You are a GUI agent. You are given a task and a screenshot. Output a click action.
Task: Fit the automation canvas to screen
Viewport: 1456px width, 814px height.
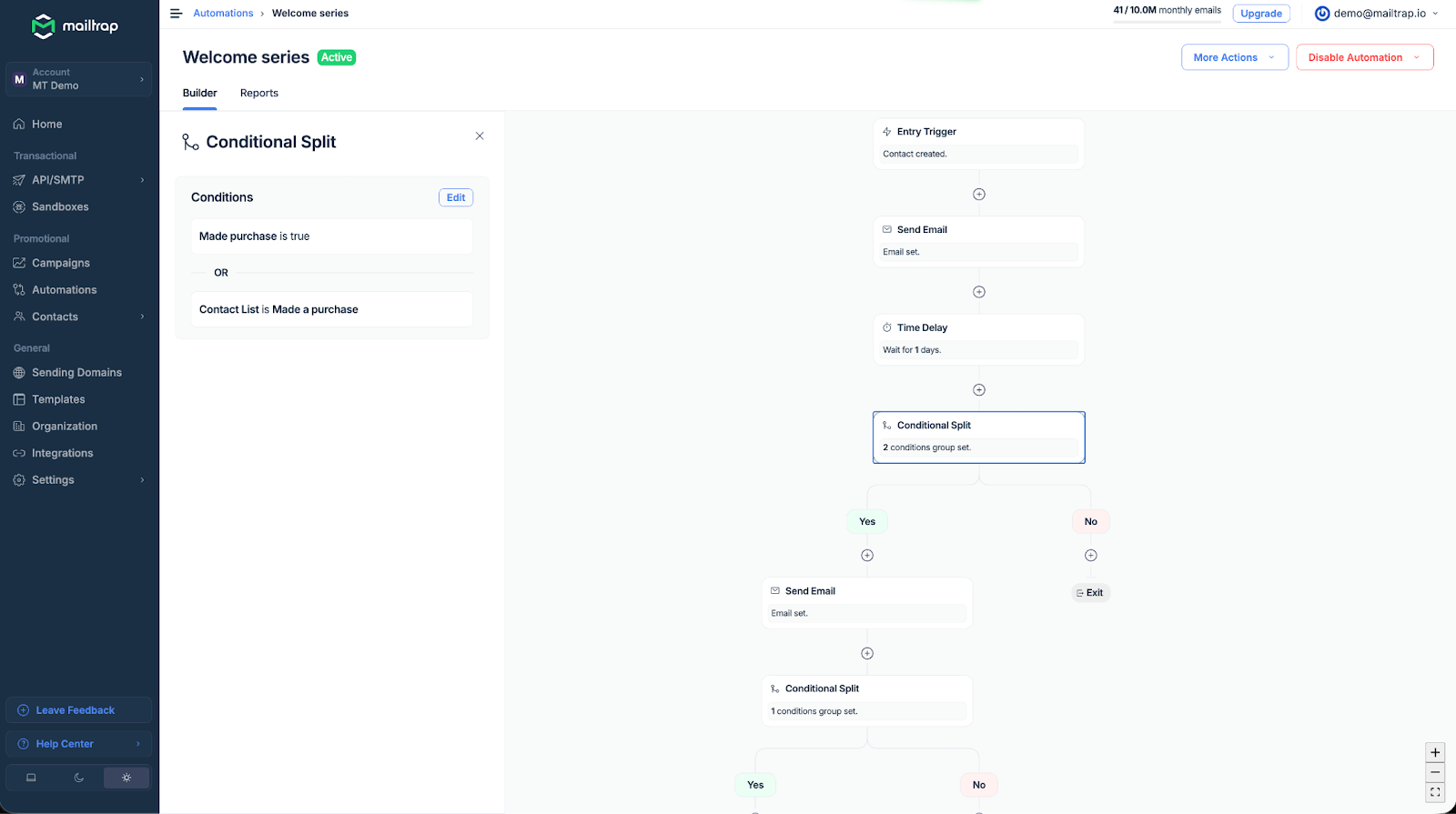tap(1435, 792)
